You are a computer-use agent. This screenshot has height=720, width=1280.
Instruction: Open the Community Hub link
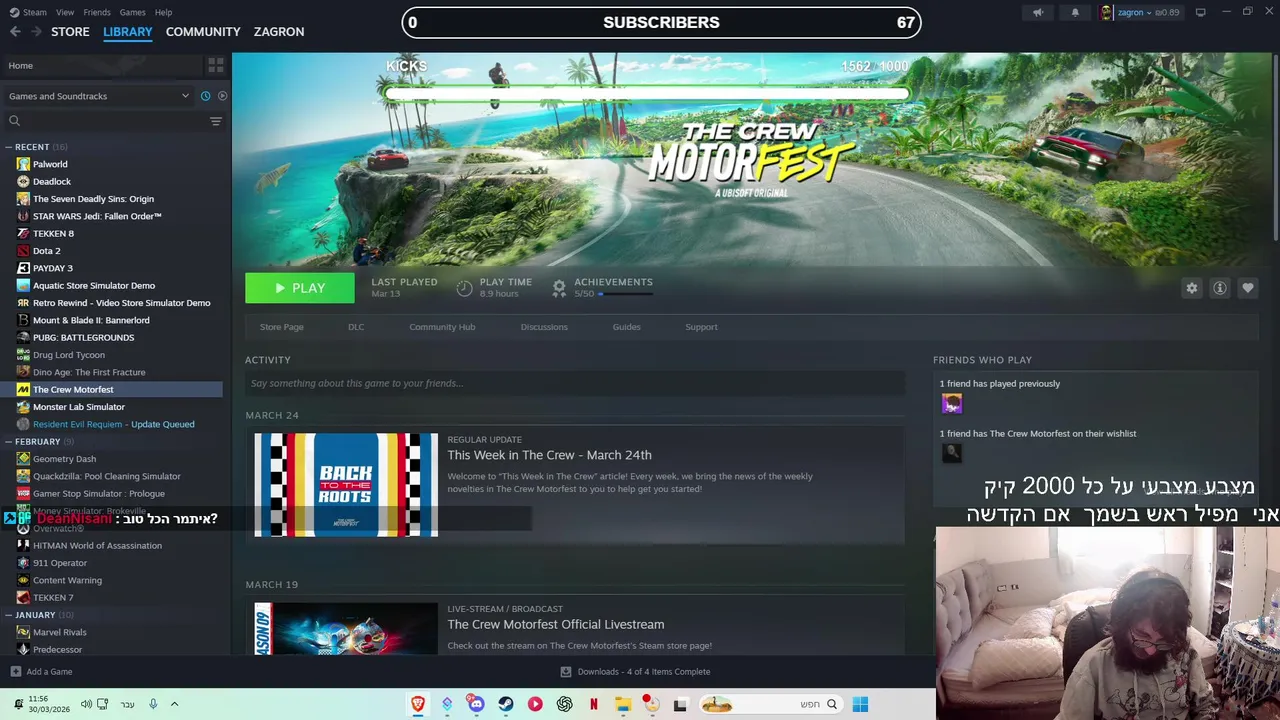442,327
